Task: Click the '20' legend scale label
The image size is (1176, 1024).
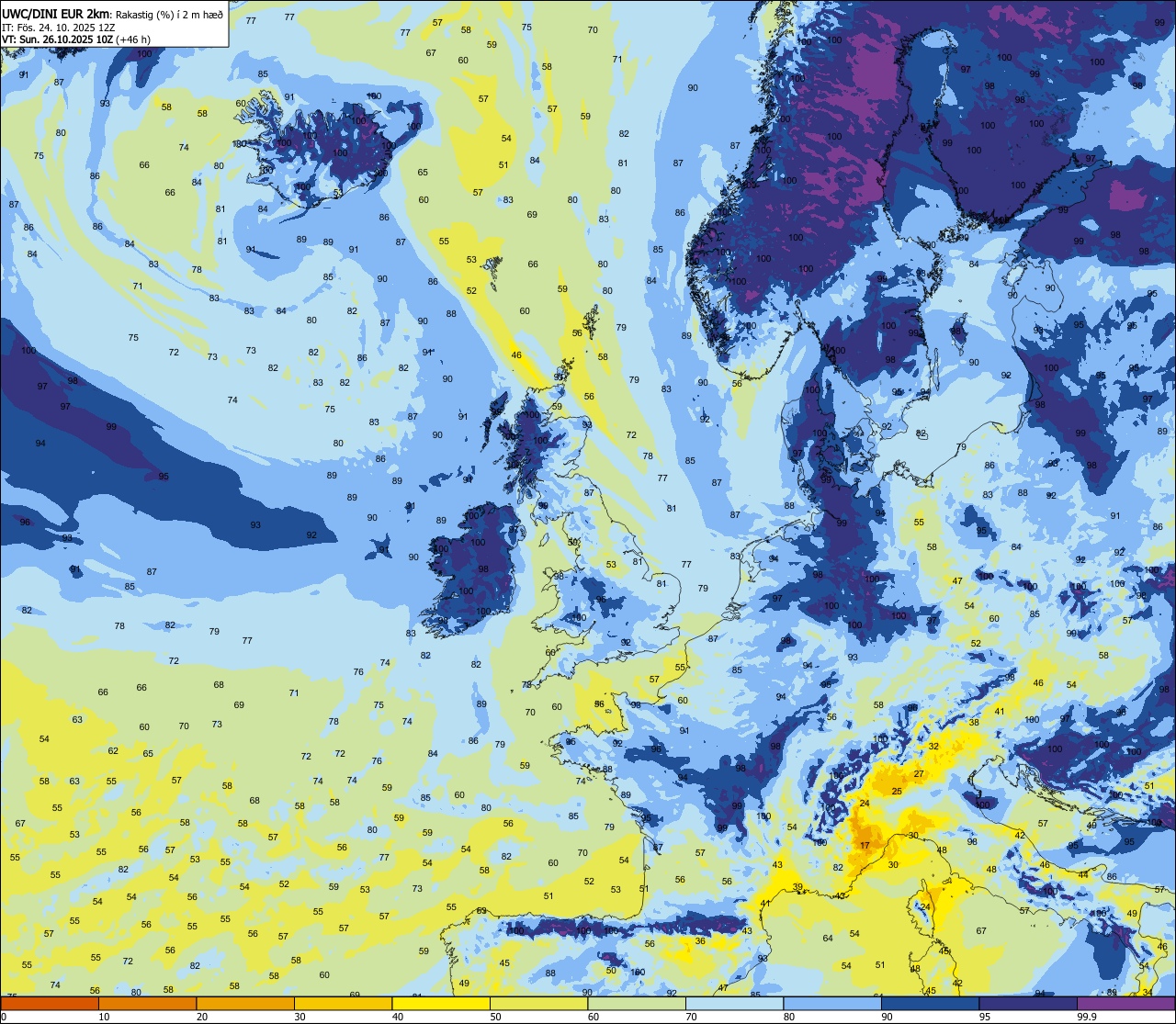Action: click(x=202, y=1017)
